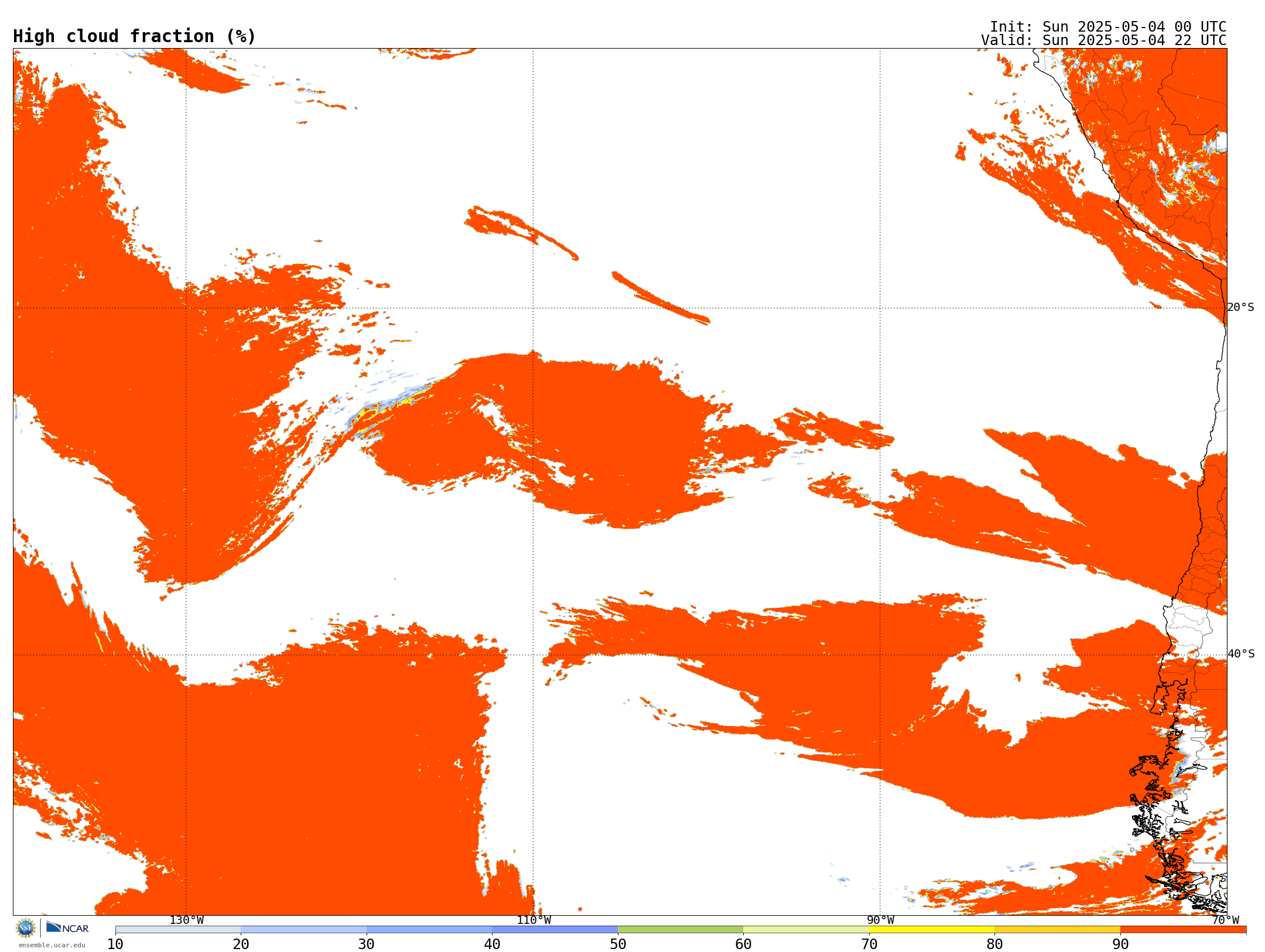Pick the 90+ orange-red colorbar segment

tap(1183, 930)
